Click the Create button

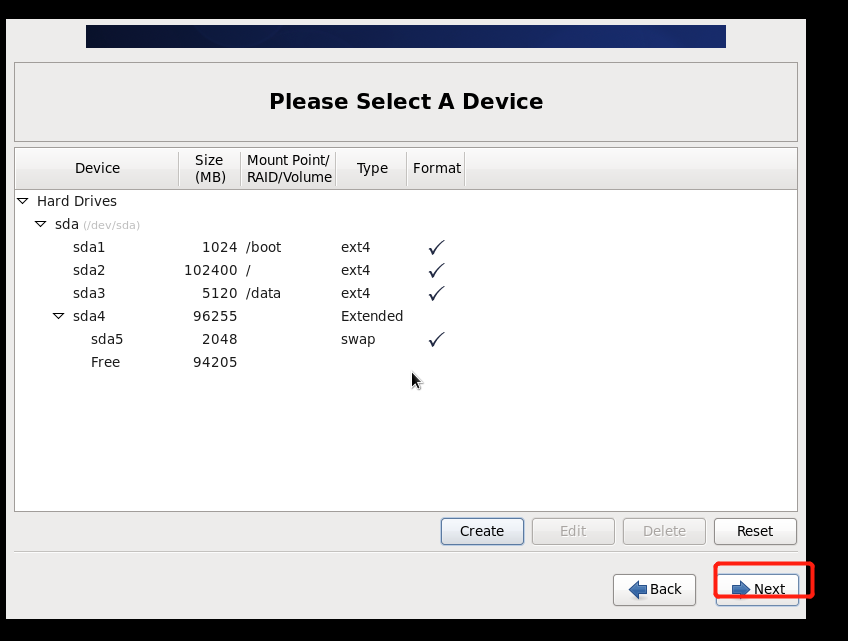click(482, 531)
